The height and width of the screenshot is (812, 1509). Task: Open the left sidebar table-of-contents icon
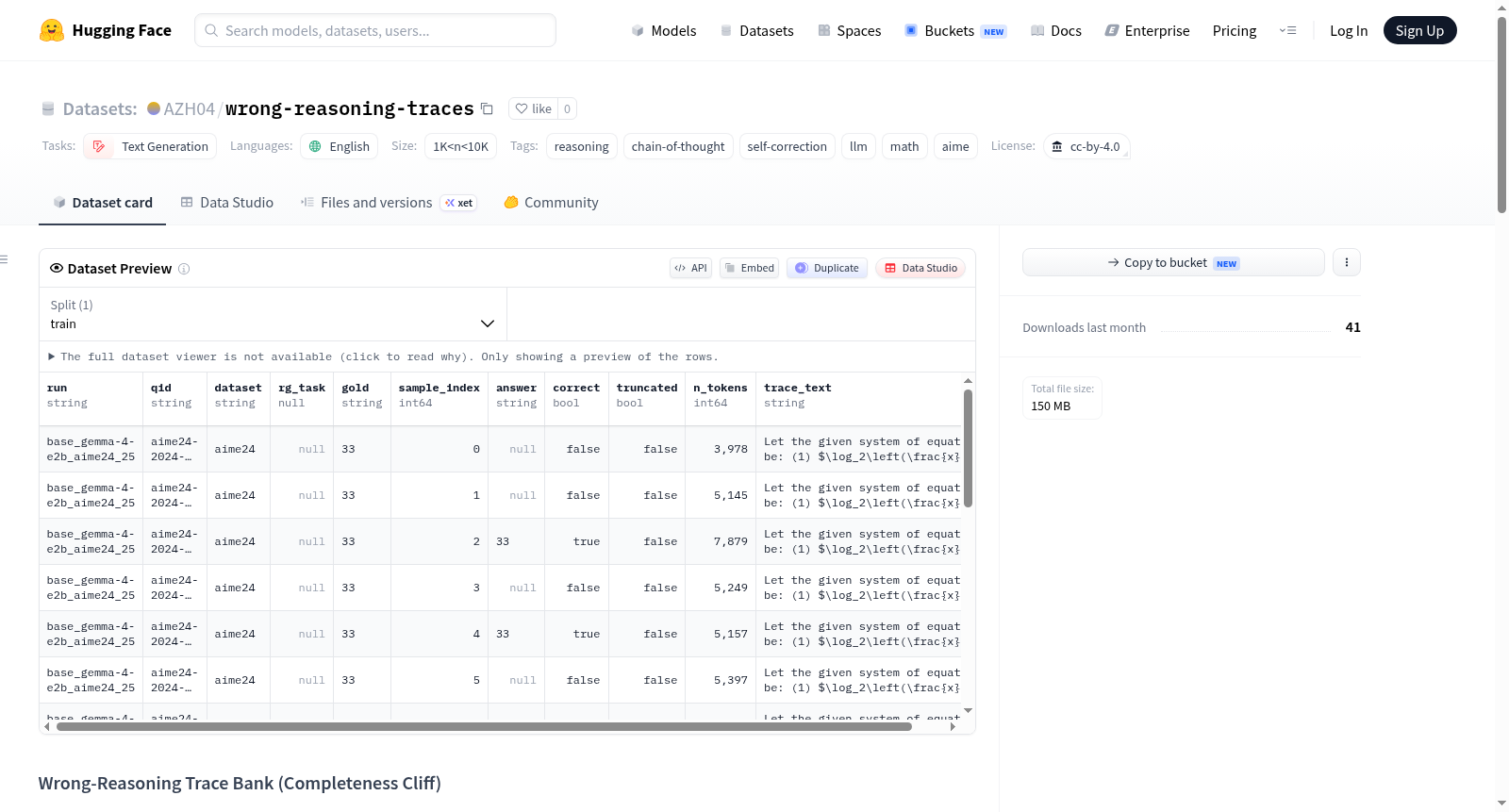click(x=4, y=259)
